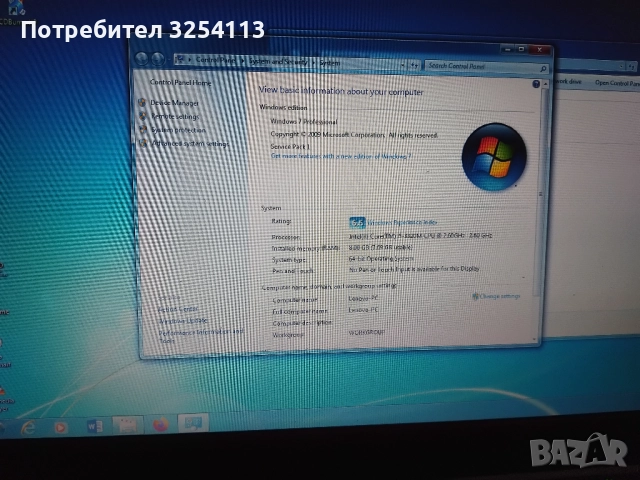Image resolution: width=640 pixels, height=480 pixels.
Task: Click scrollbar up arrow in System window
Action: (x=545, y=84)
